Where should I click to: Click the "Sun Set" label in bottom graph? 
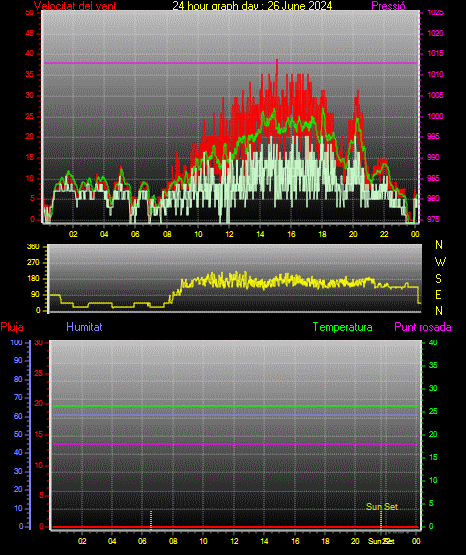382,507
